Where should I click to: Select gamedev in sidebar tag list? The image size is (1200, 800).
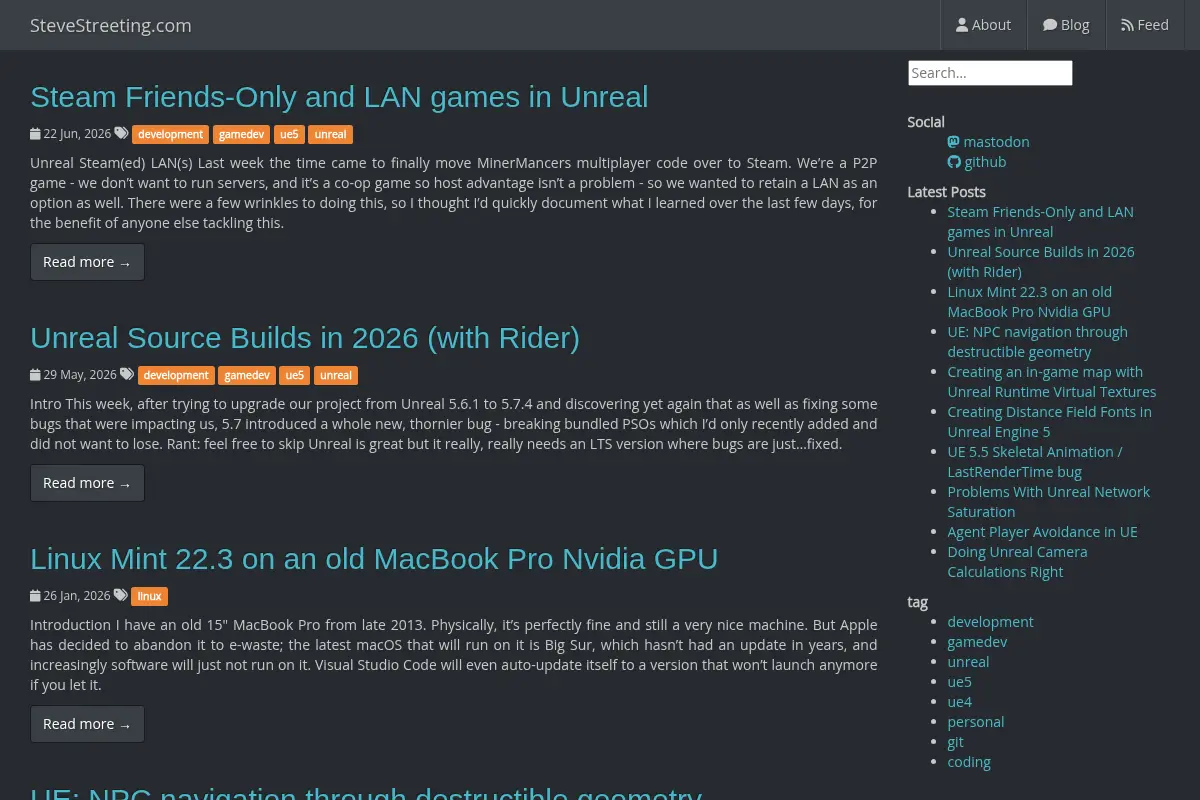click(x=978, y=642)
